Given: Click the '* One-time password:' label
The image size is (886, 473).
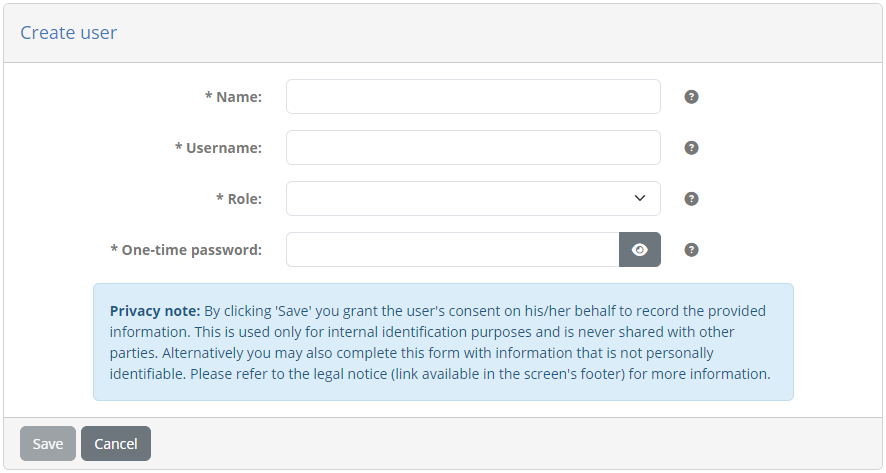Looking at the screenshot, I should pos(186,250).
